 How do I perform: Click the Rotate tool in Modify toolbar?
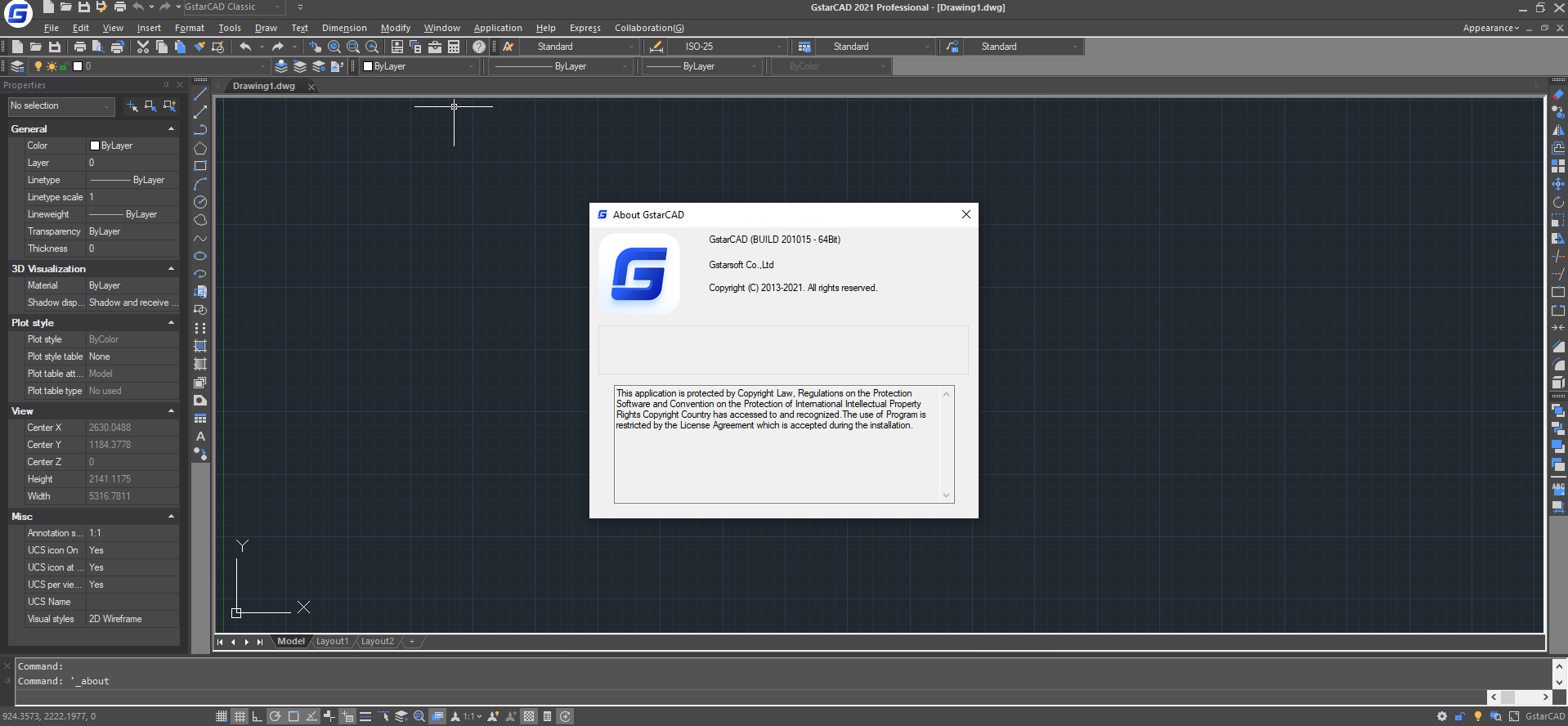1558,202
